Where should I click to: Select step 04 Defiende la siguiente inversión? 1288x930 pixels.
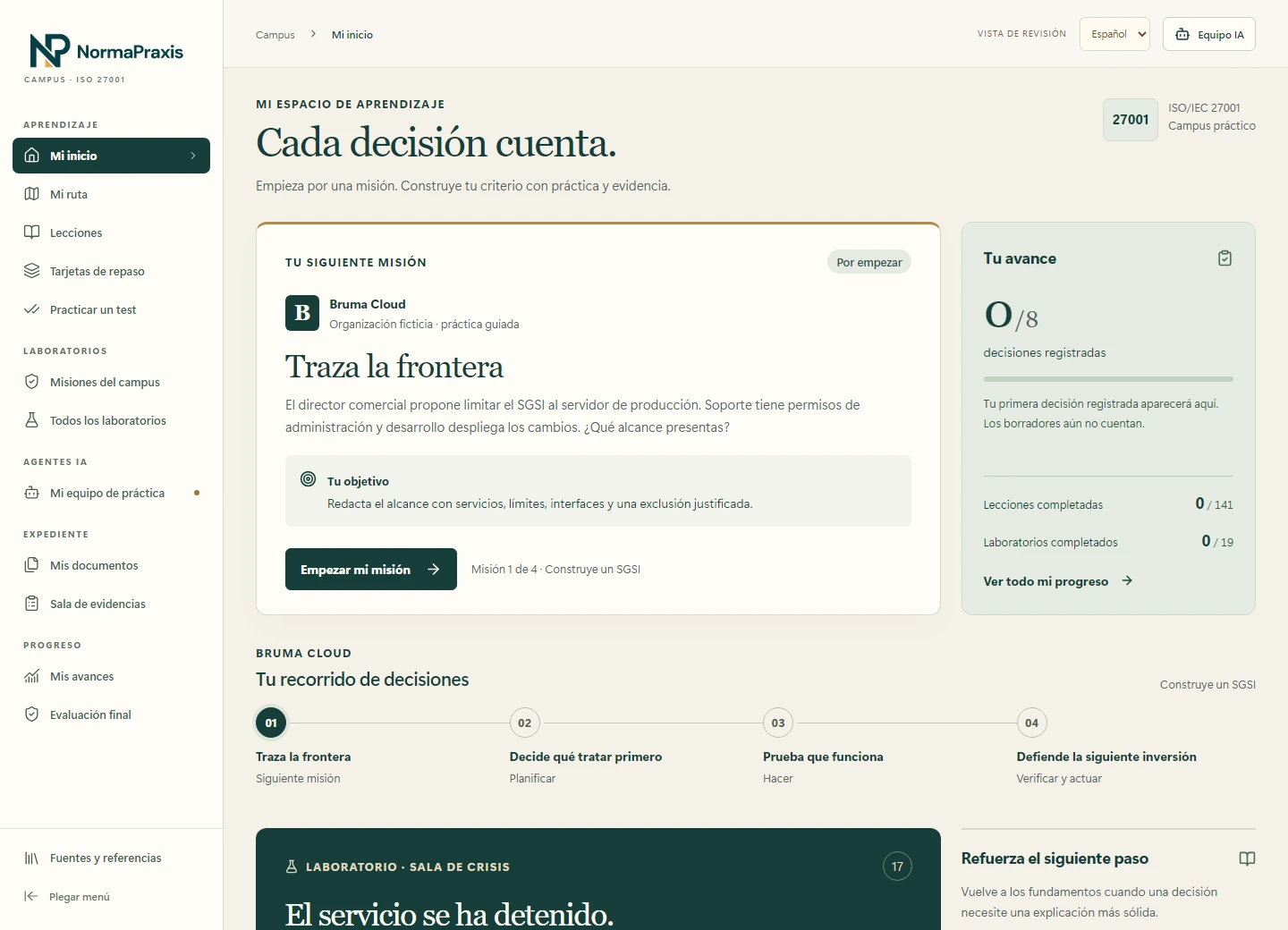1032,723
